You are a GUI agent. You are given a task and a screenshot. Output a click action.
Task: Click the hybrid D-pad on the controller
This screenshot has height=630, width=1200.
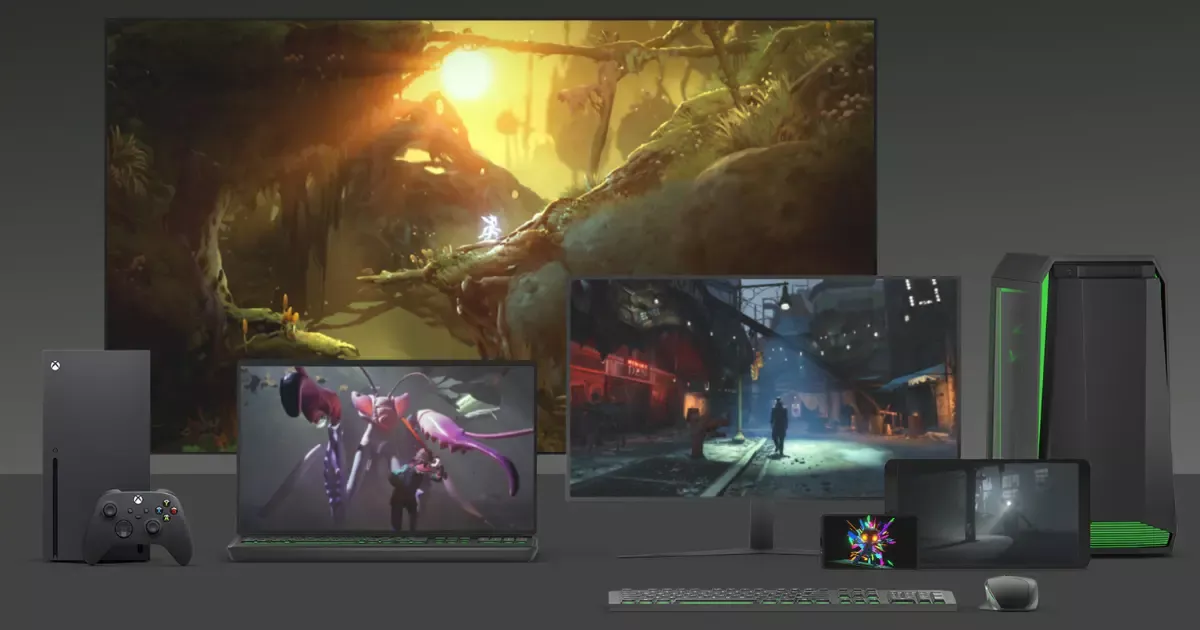click(x=124, y=528)
